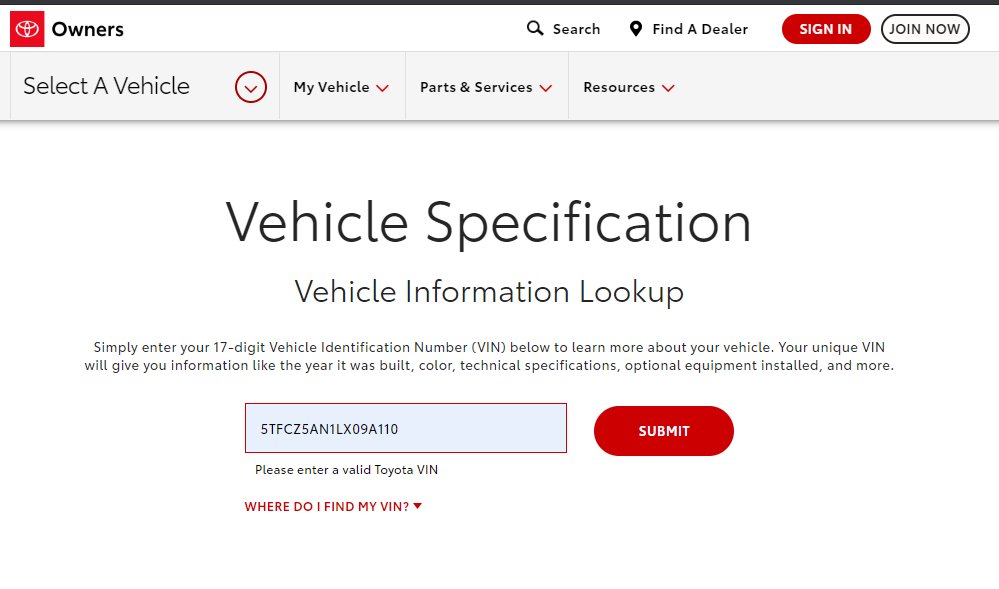Click the Find A Dealer location pin

tap(635, 29)
